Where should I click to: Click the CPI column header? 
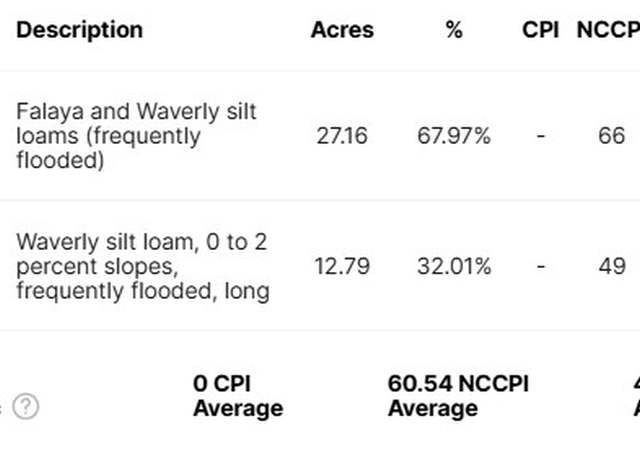click(540, 30)
